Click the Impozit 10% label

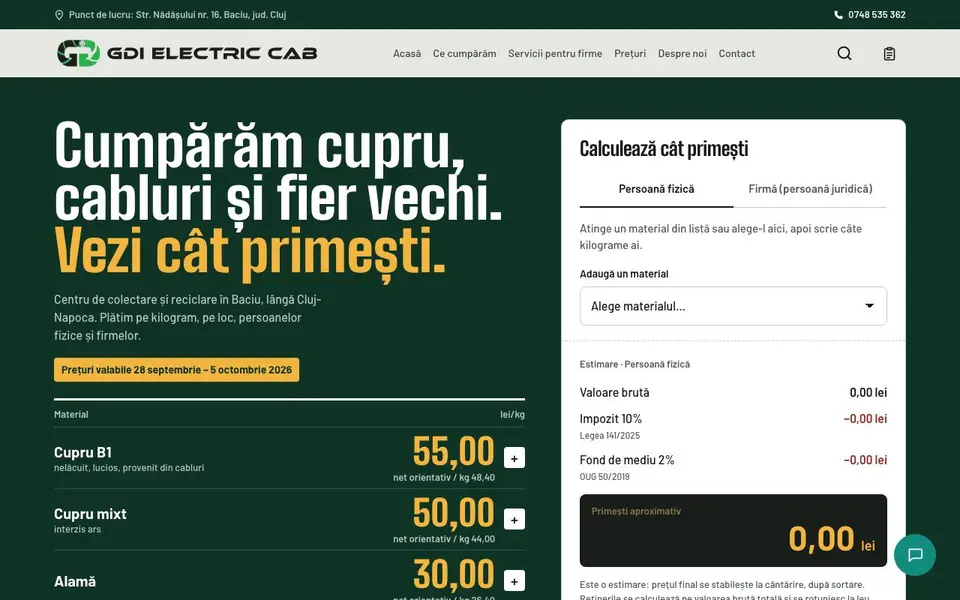(x=610, y=419)
